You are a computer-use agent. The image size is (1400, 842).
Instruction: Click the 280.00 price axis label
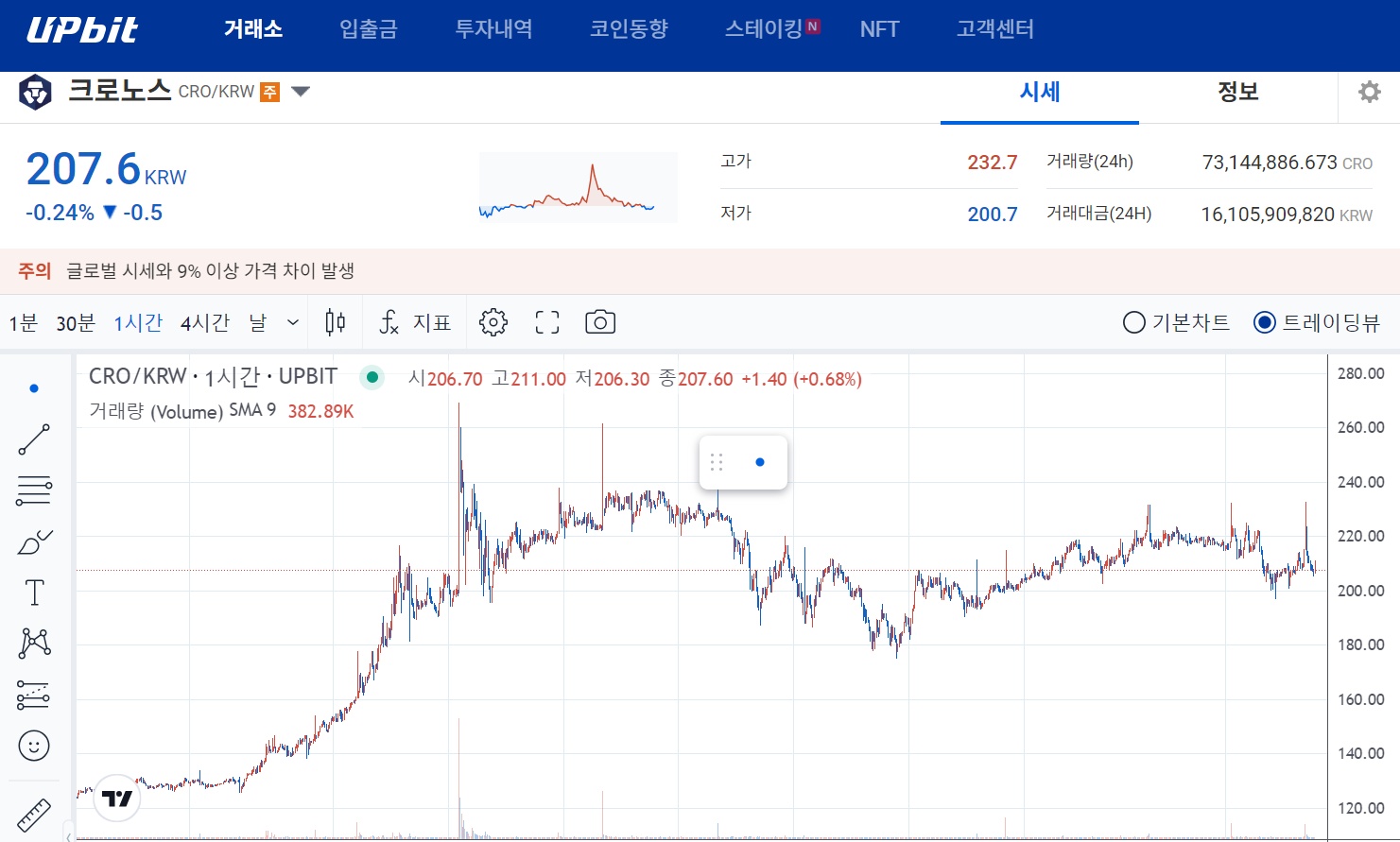pyautogui.click(x=1360, y=373)
